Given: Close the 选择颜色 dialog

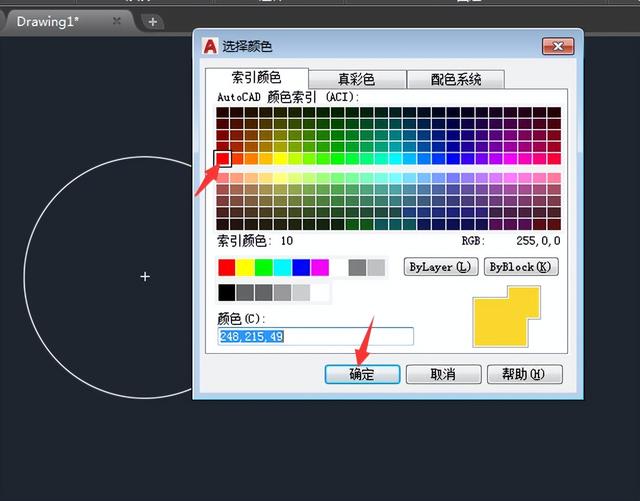Looking at the screenshot, I should [x=558, y=47].
